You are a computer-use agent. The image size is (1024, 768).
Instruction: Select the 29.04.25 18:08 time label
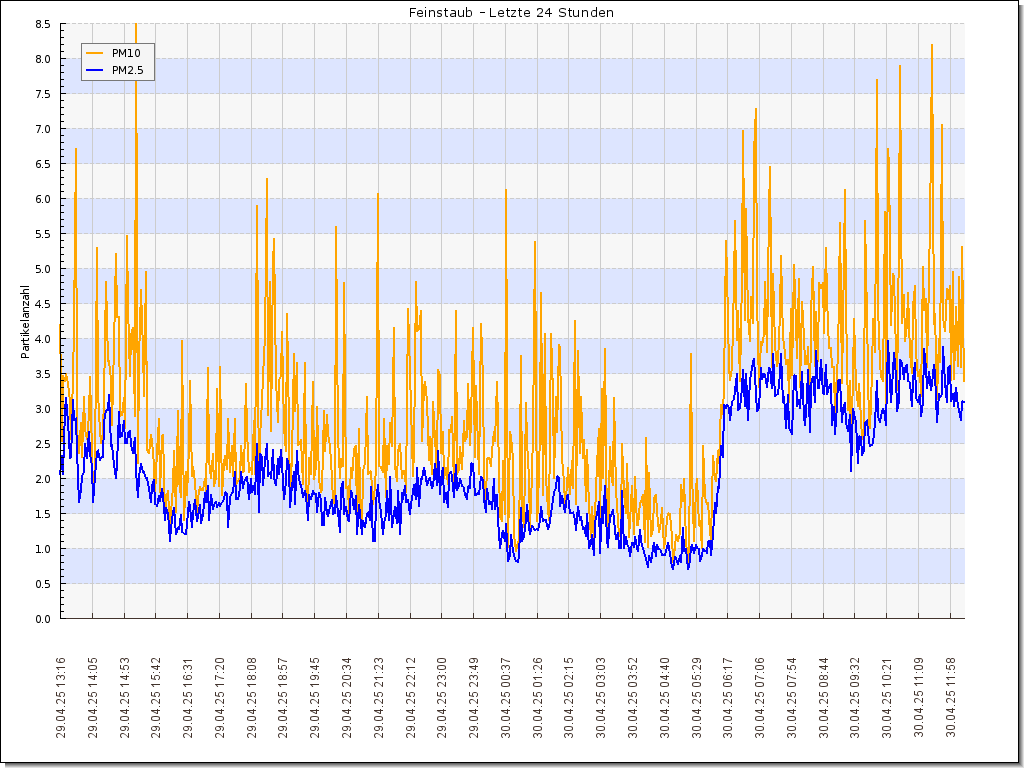(x=252, y=697)
